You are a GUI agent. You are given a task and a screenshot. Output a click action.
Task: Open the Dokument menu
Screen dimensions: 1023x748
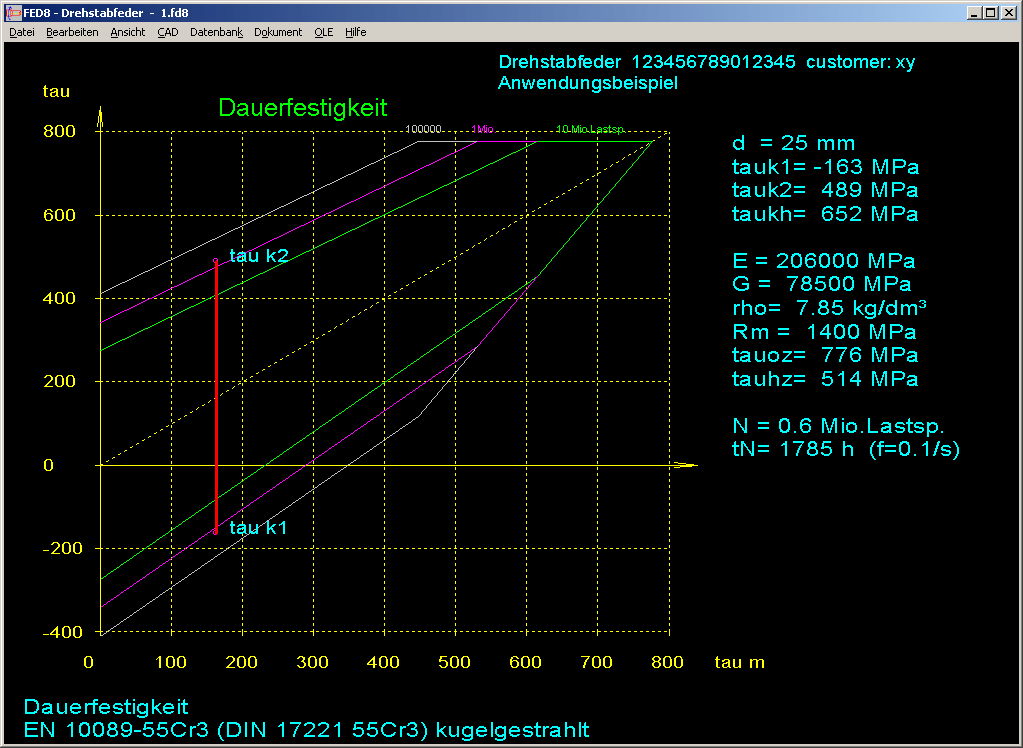[x=278, y=32]
